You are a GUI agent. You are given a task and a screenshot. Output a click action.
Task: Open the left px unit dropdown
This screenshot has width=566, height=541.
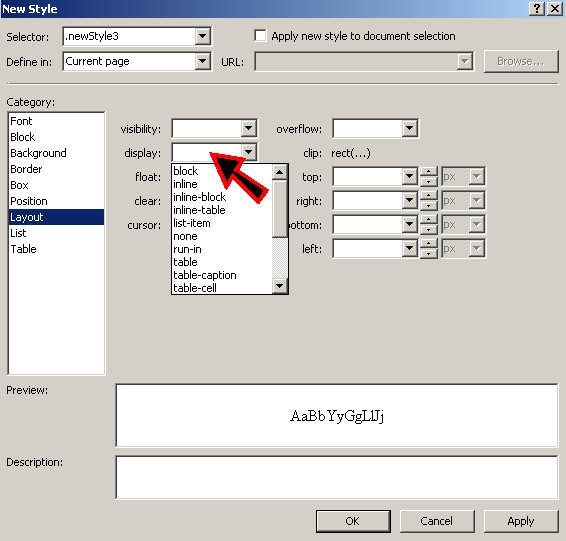tap(476, 248)
